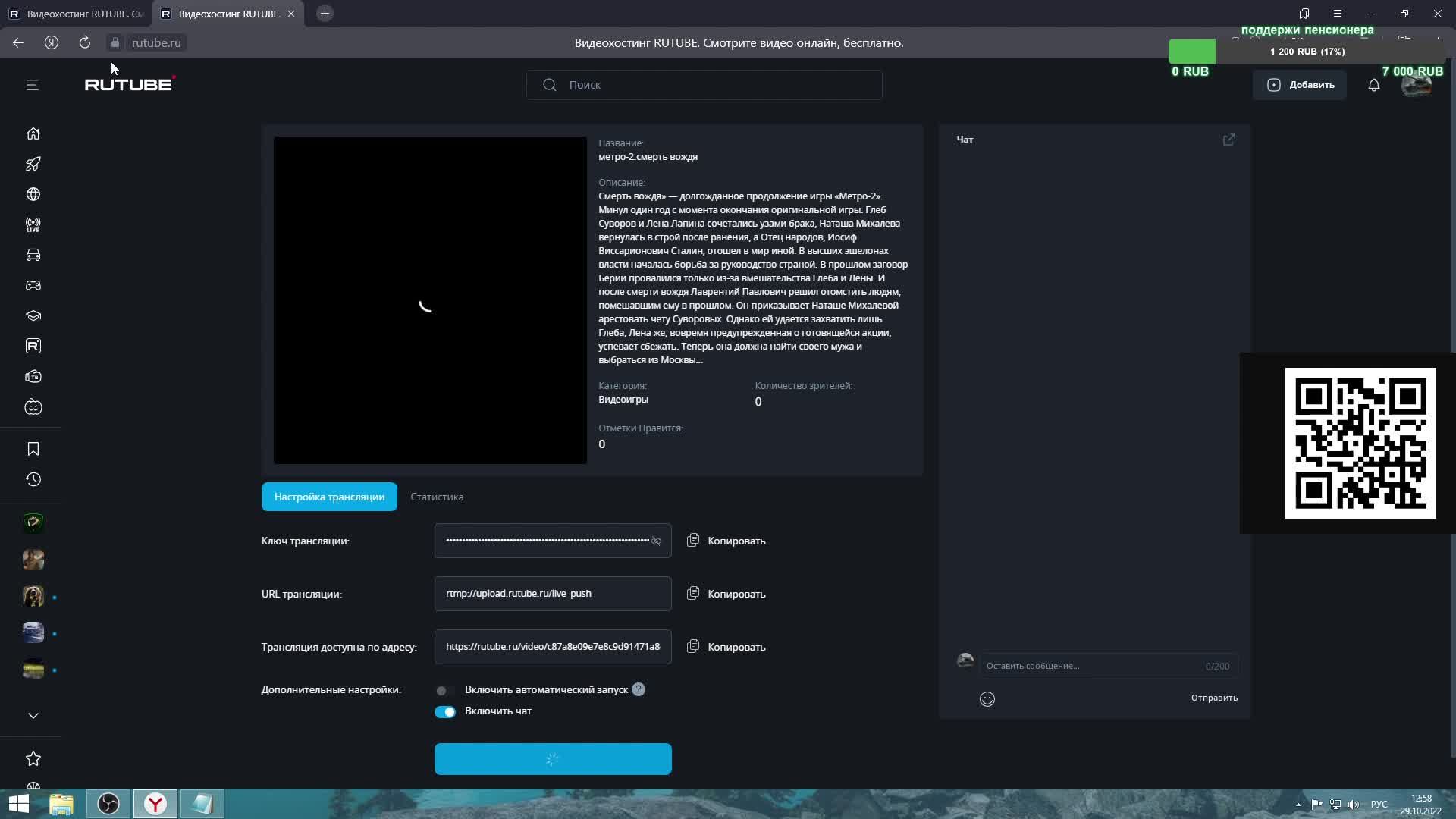Click the rtmp upload URL field
Screen dimensions: 1456x819
click(x=553, y=594)
